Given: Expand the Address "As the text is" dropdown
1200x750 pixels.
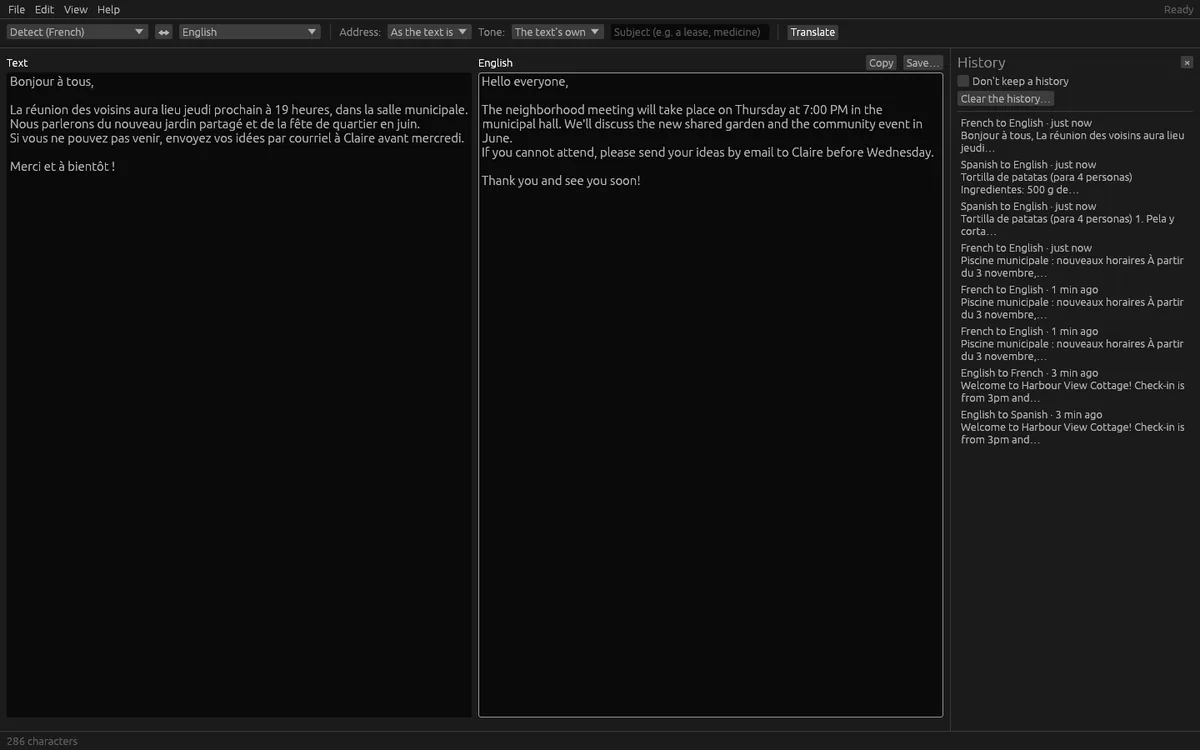Looking at the screenshot, I should pyautogui.click(x=429, y=32).
